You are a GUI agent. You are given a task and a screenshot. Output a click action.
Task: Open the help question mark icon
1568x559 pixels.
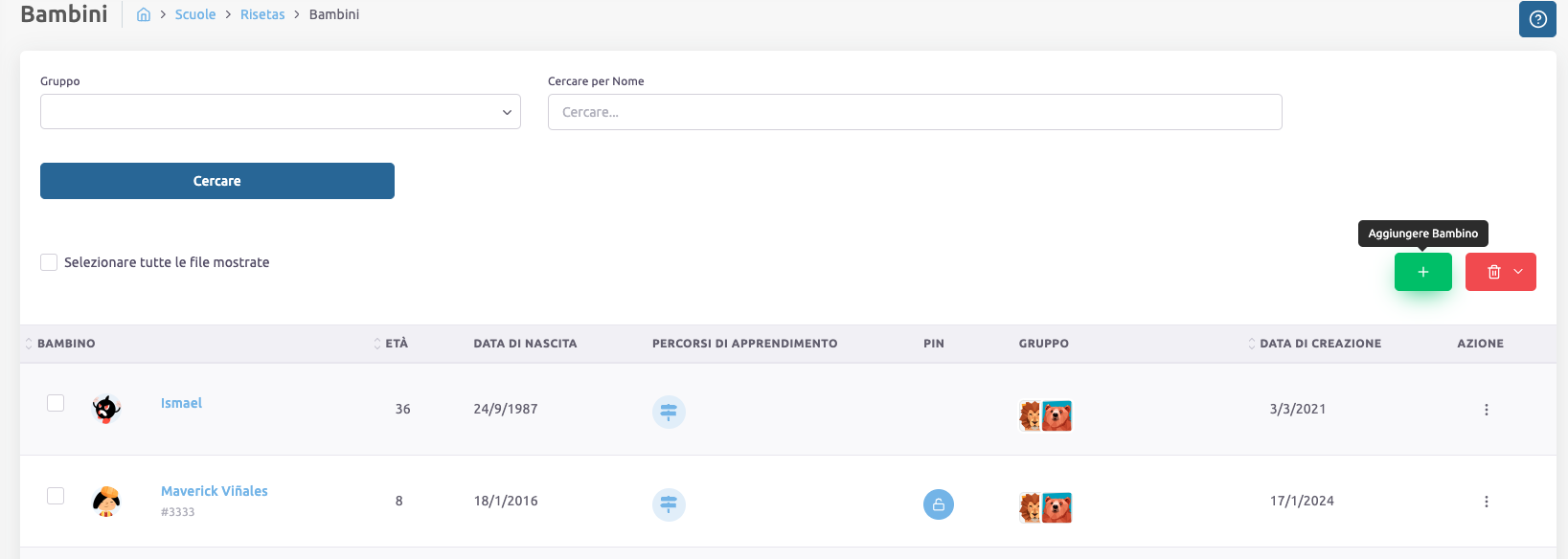[x=1537, y=19]
